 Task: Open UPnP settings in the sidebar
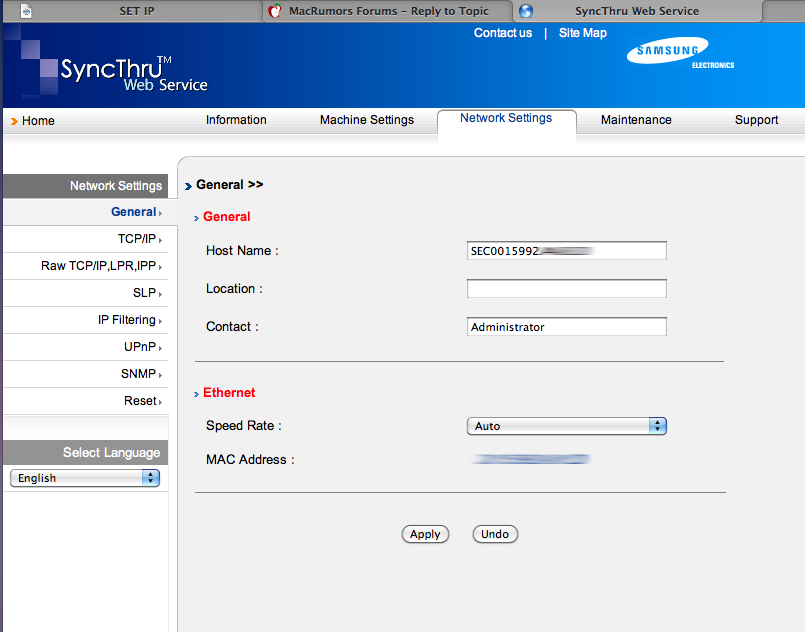(x=140, y=347)
